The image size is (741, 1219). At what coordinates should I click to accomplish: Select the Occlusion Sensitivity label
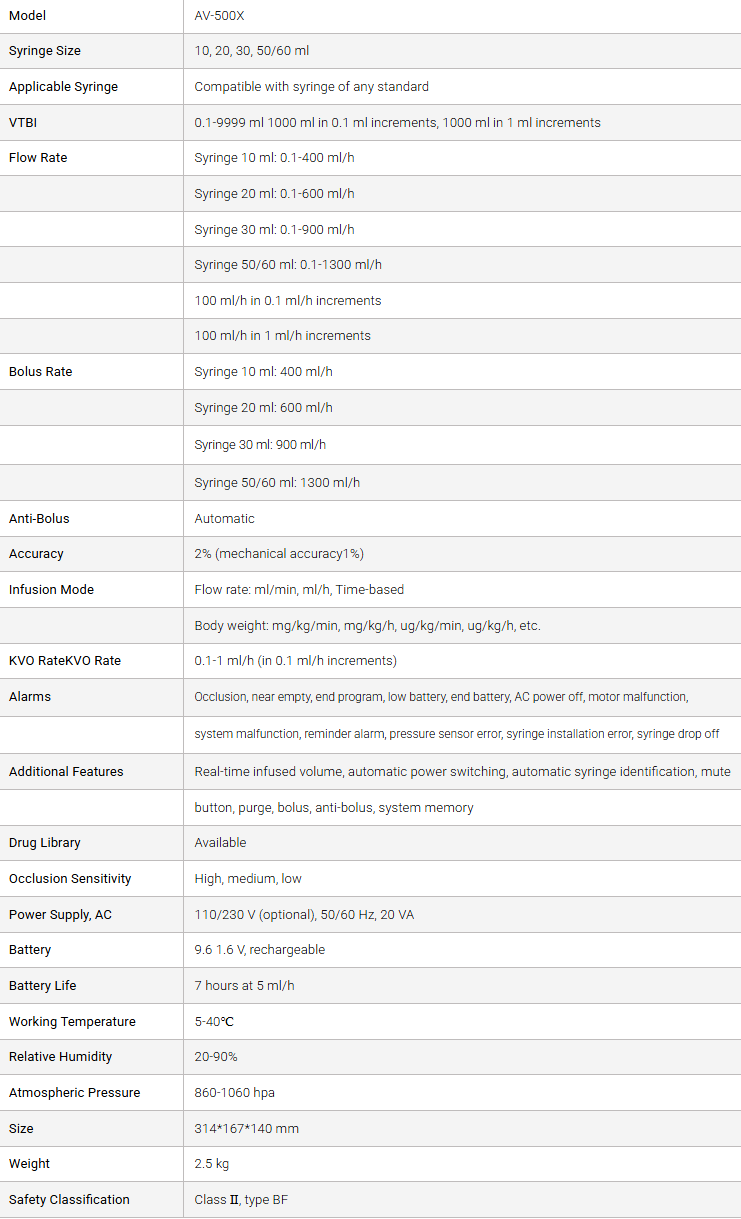point(70,879)
